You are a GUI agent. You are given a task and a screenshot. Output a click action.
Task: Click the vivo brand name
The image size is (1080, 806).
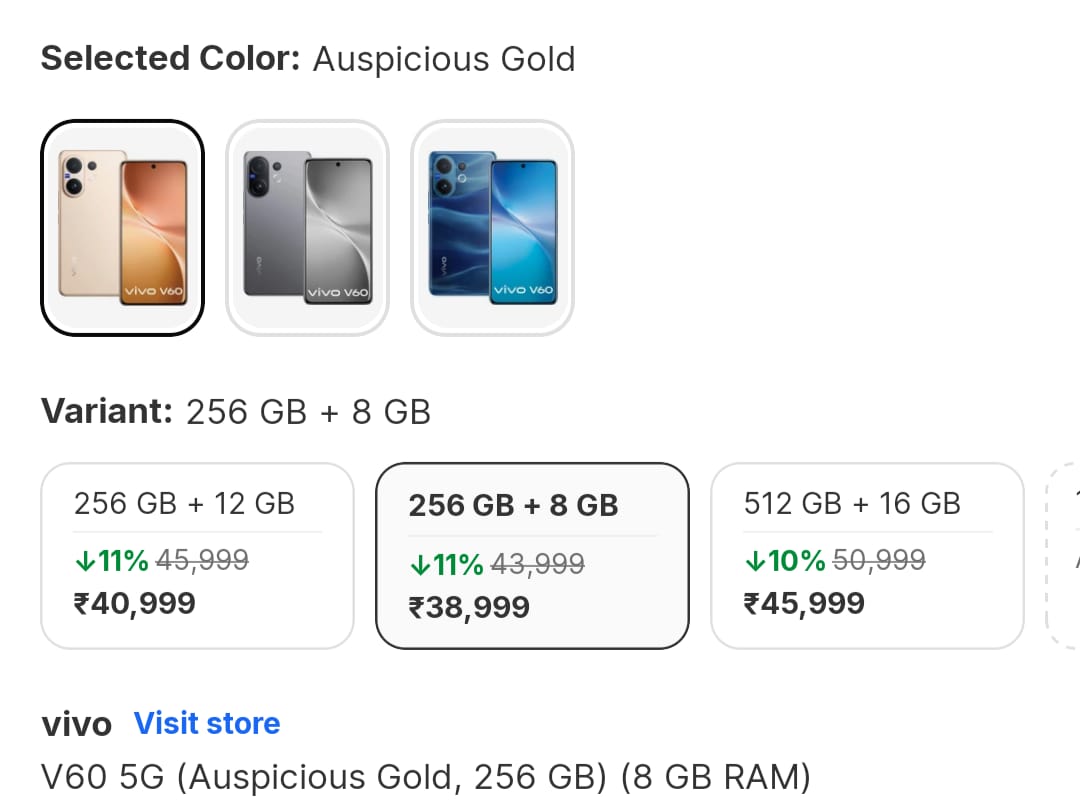76,724
